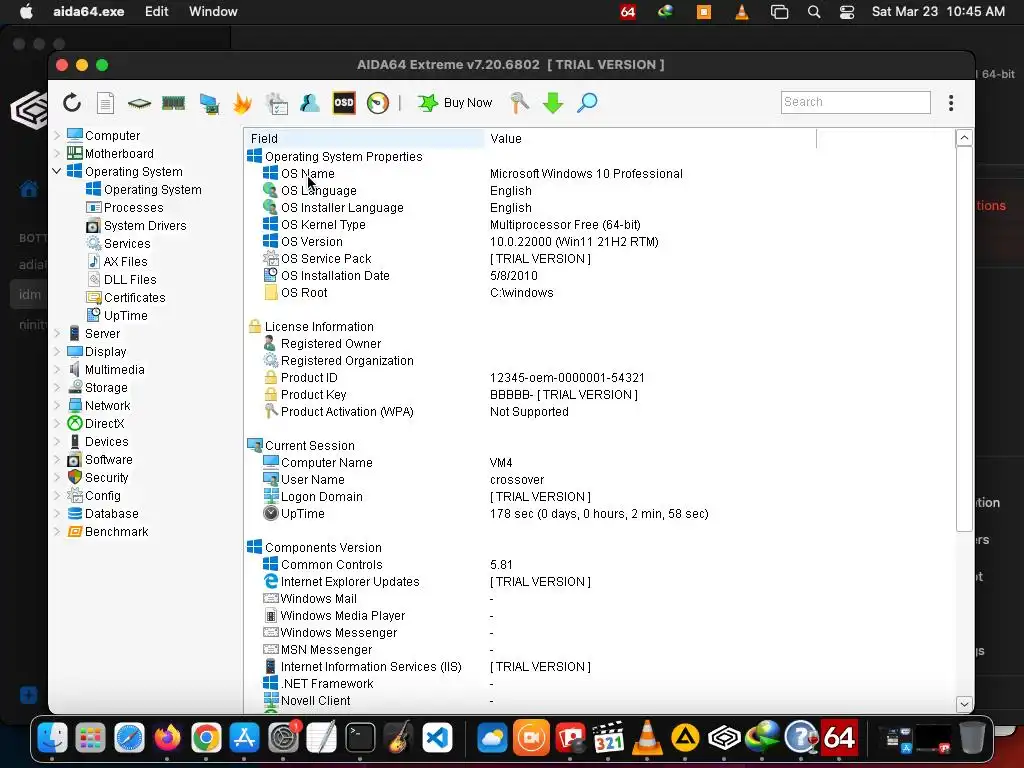The height and width of the screenshot is (768, 1024).
Task: Click the gauge sensor panel icon
Action: (377, 103)
